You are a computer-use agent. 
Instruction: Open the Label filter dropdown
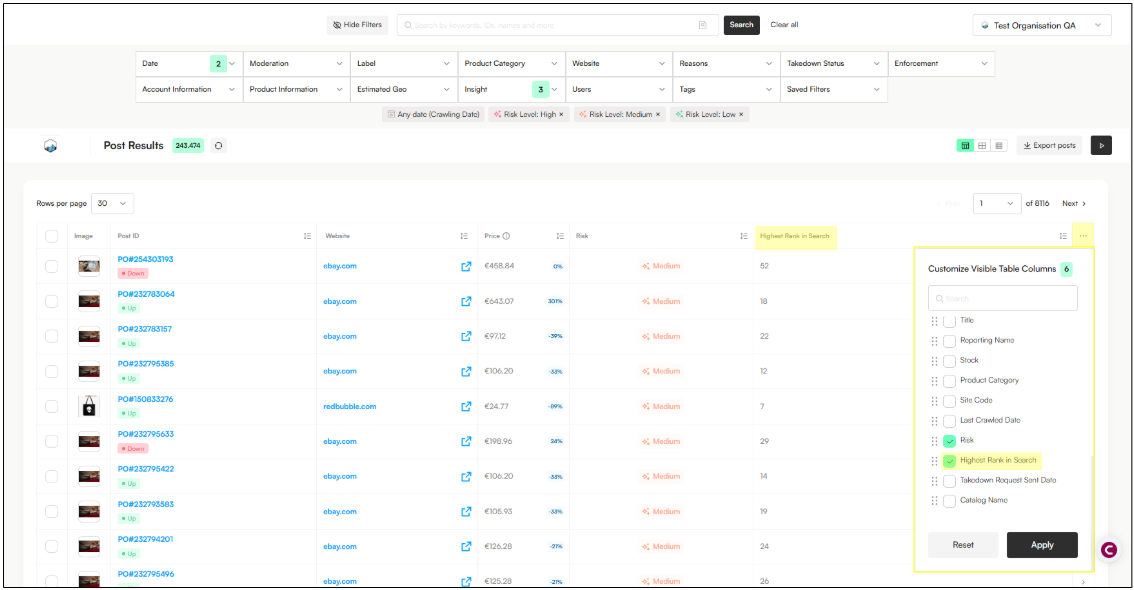click(404, 64)
